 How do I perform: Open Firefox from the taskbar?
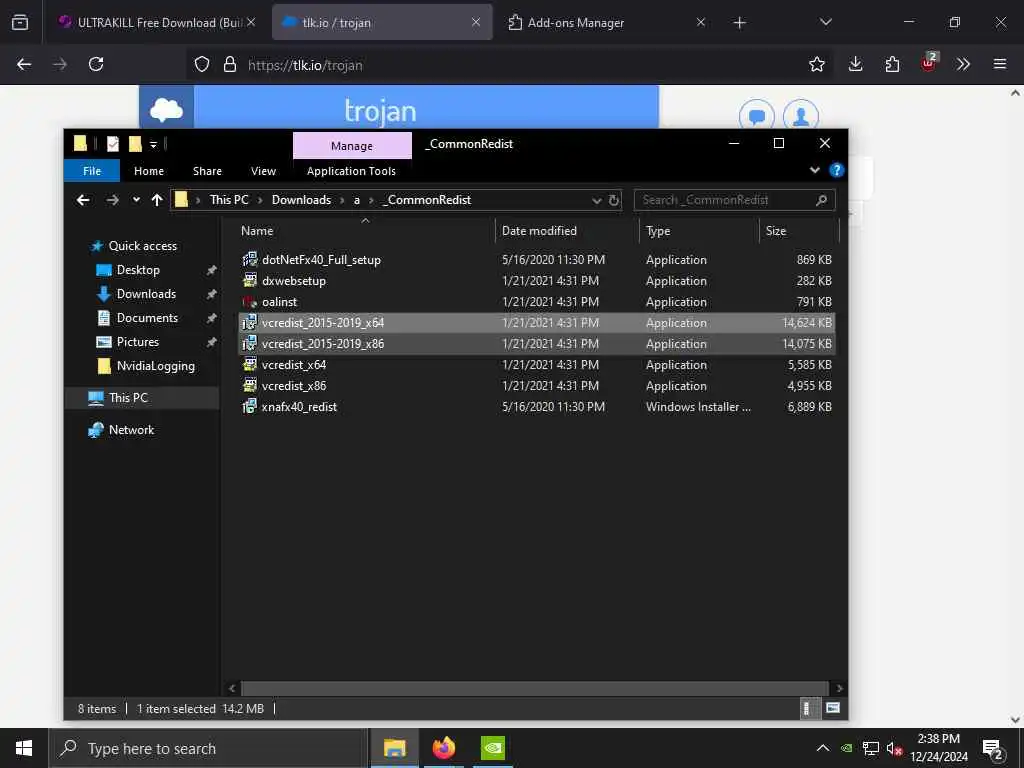pyautogui.click(x=443, y=748)
